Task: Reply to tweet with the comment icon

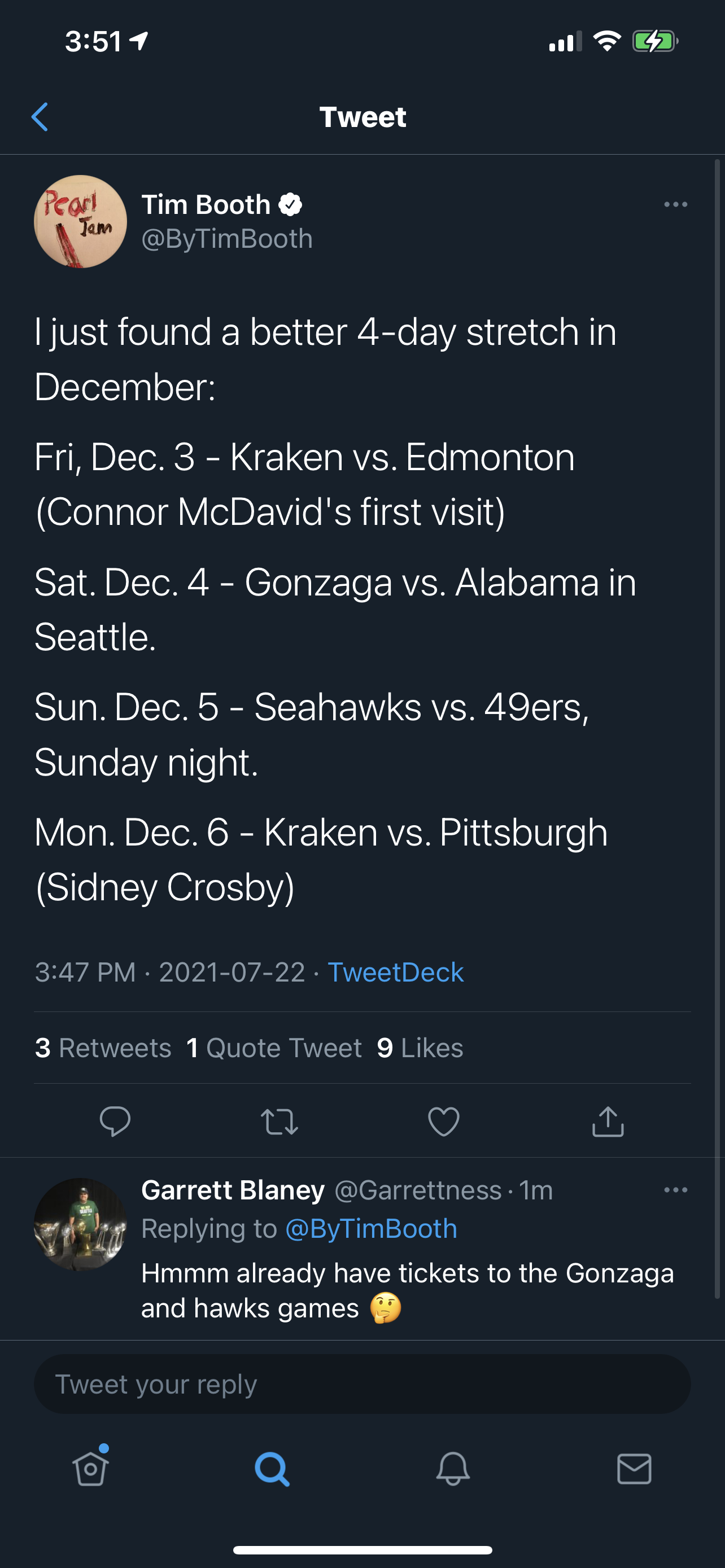Action: (115, 1120)
